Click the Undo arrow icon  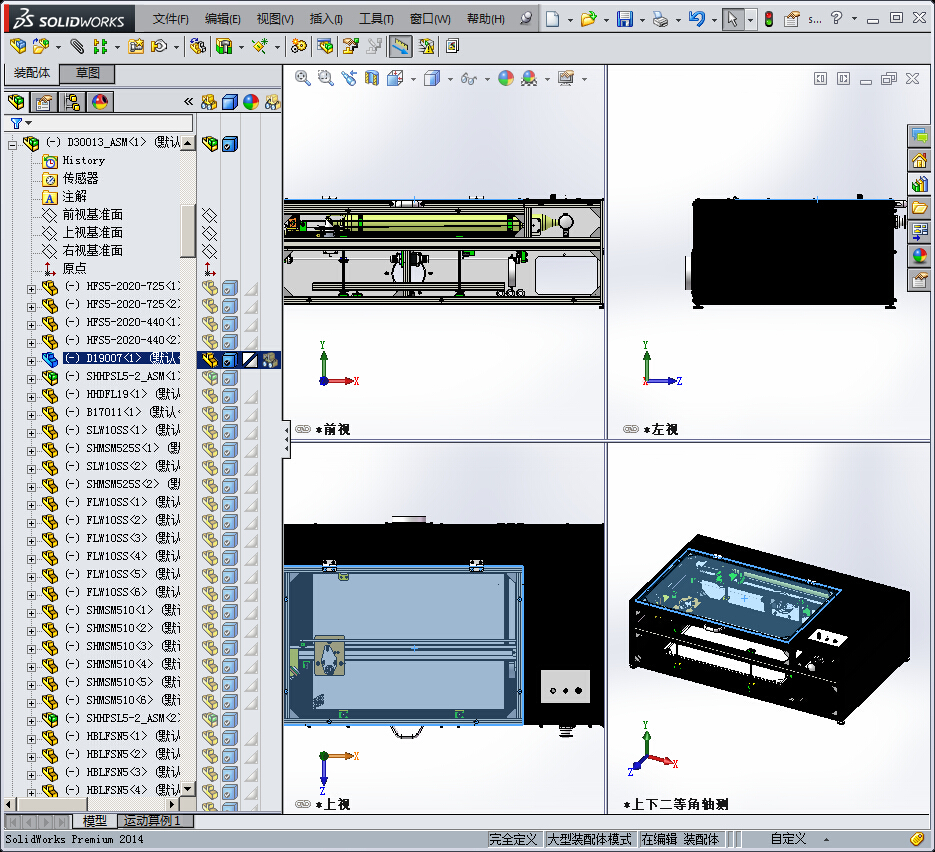click(x=696, y=19)
